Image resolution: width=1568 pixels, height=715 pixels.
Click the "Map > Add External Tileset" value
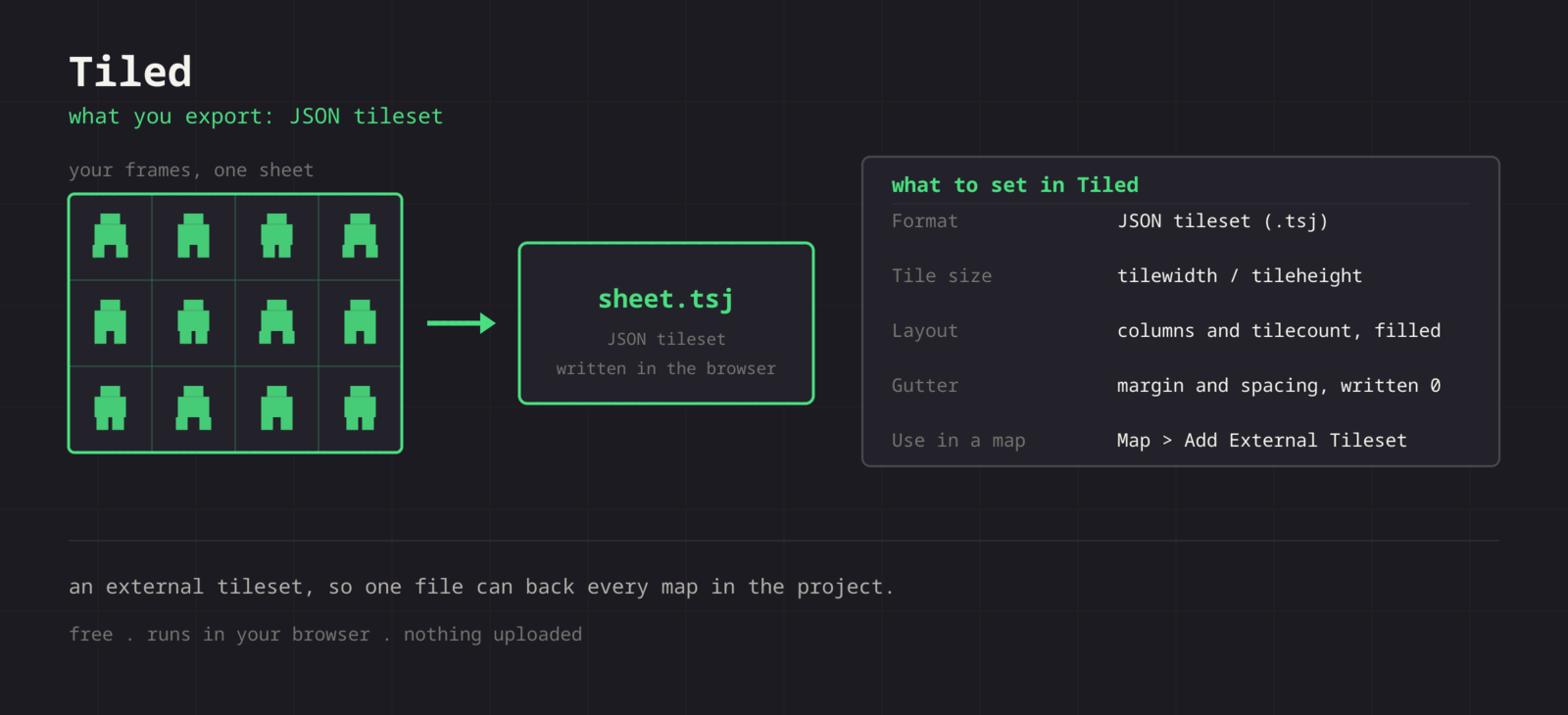click(x=1262, y=441)
